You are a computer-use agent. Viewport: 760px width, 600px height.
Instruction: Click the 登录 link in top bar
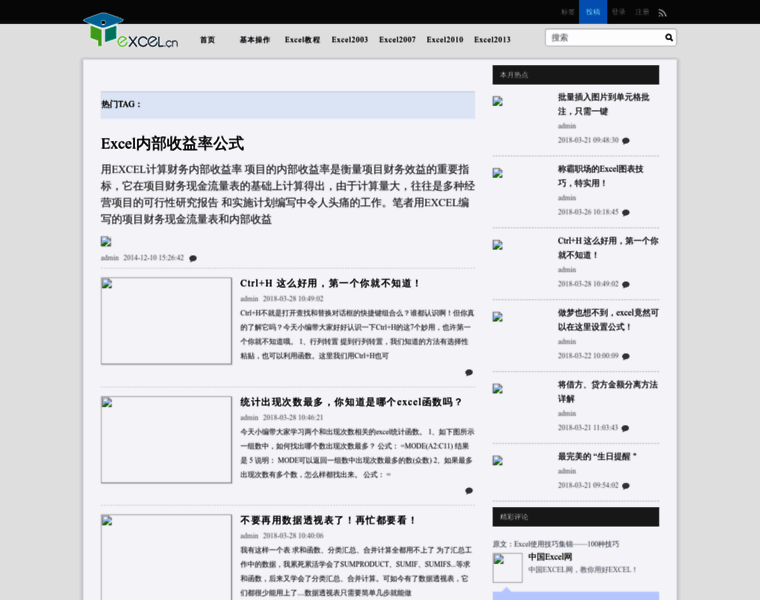click(x=618, y=12)
